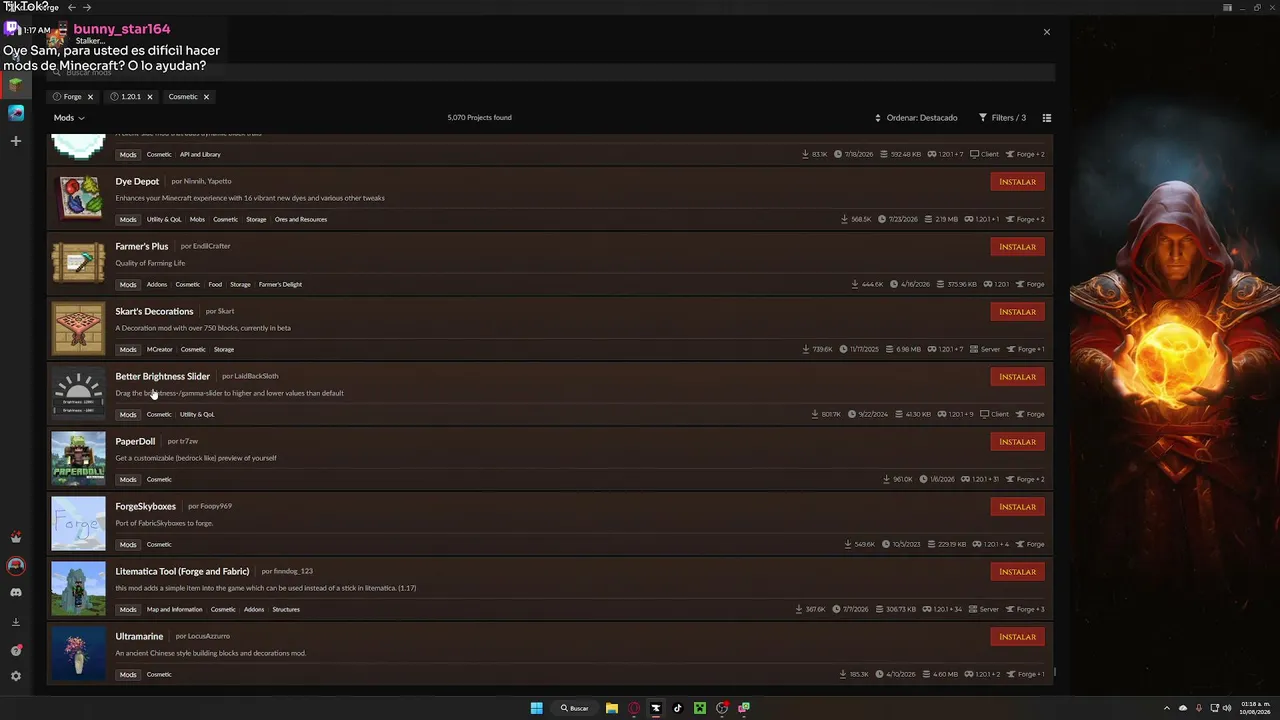
Task: Open the Better Brightness Slider title
Action: point(162,377)
